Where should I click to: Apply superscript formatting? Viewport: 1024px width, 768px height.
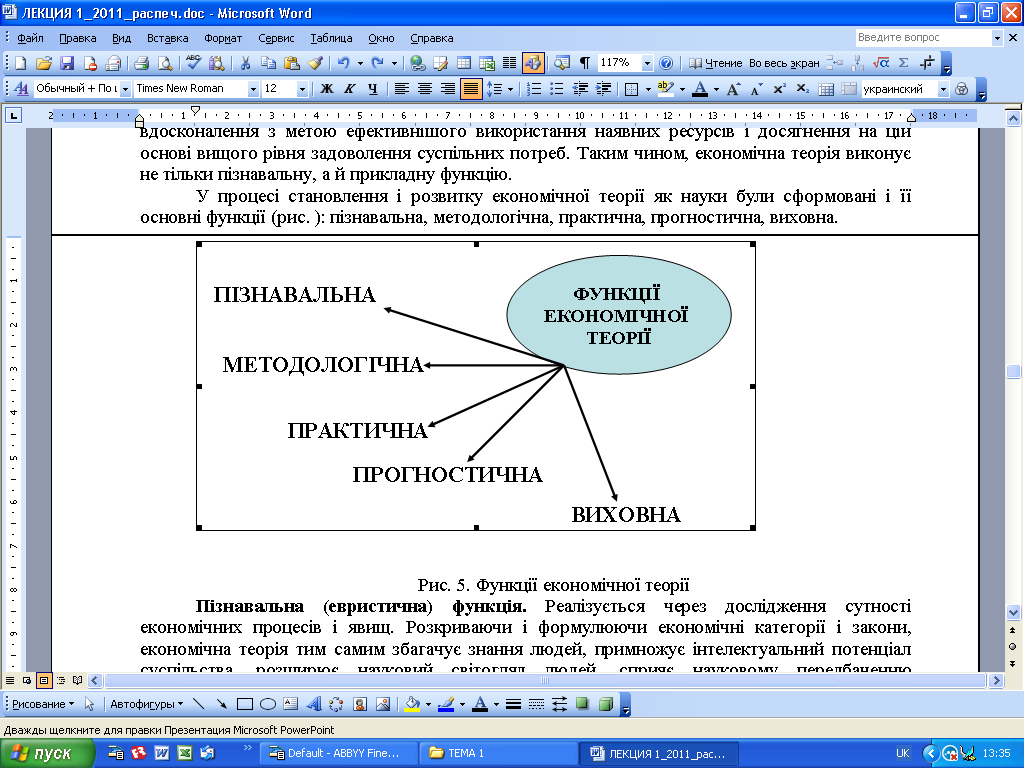click(779, 89)
